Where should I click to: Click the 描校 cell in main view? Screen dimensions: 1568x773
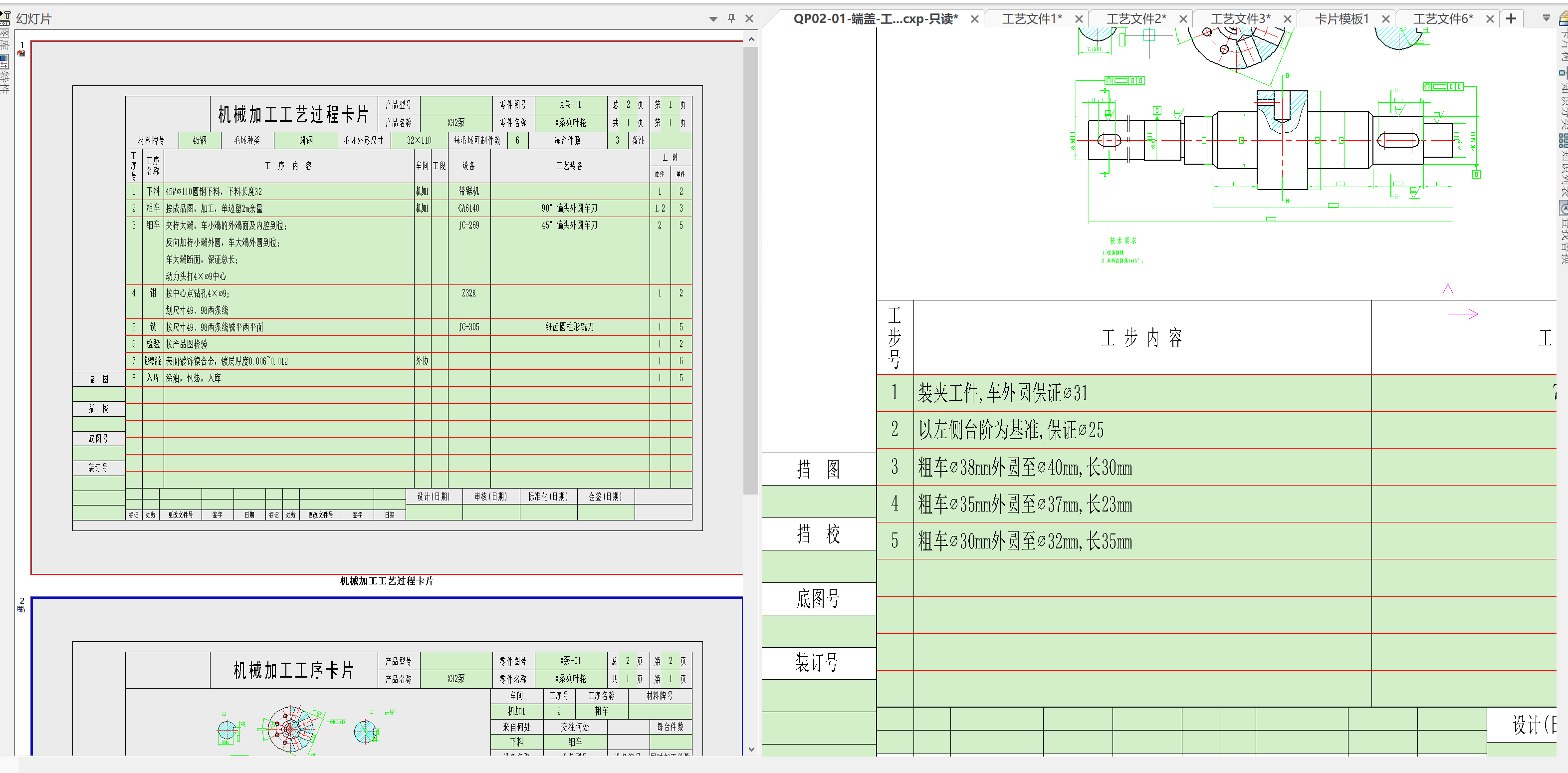(819, 534)
